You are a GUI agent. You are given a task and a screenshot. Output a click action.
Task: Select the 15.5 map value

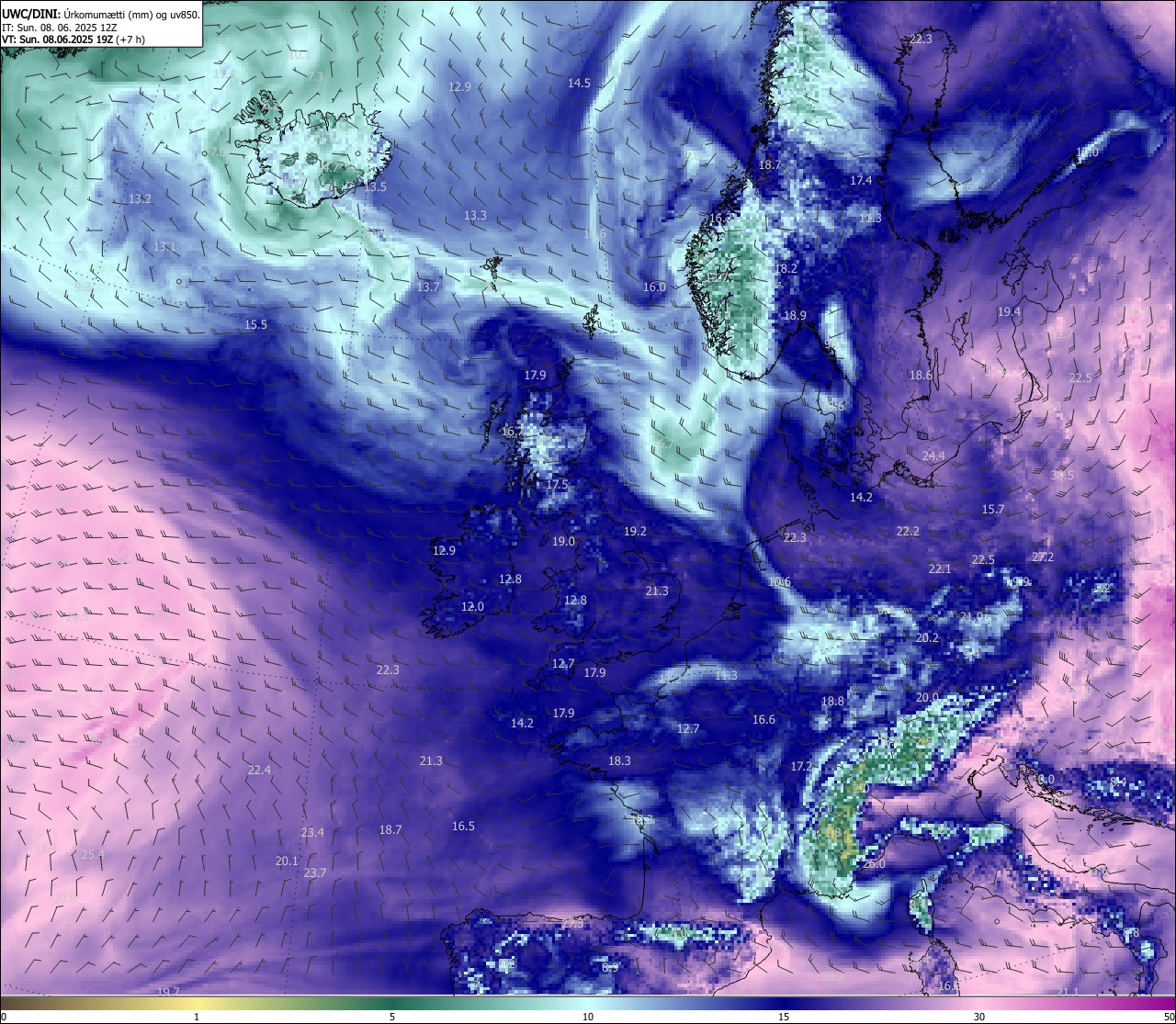click(255, 324)
